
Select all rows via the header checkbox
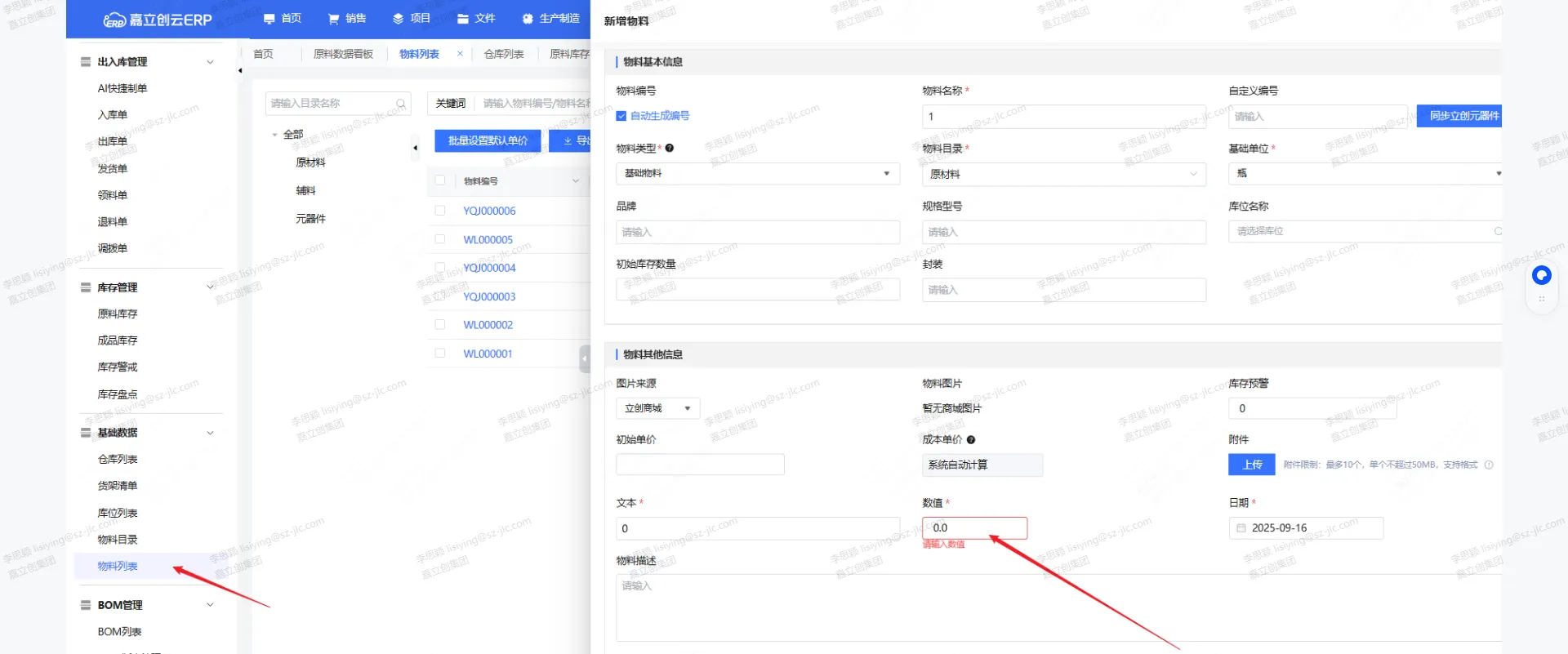pos(440,180)
